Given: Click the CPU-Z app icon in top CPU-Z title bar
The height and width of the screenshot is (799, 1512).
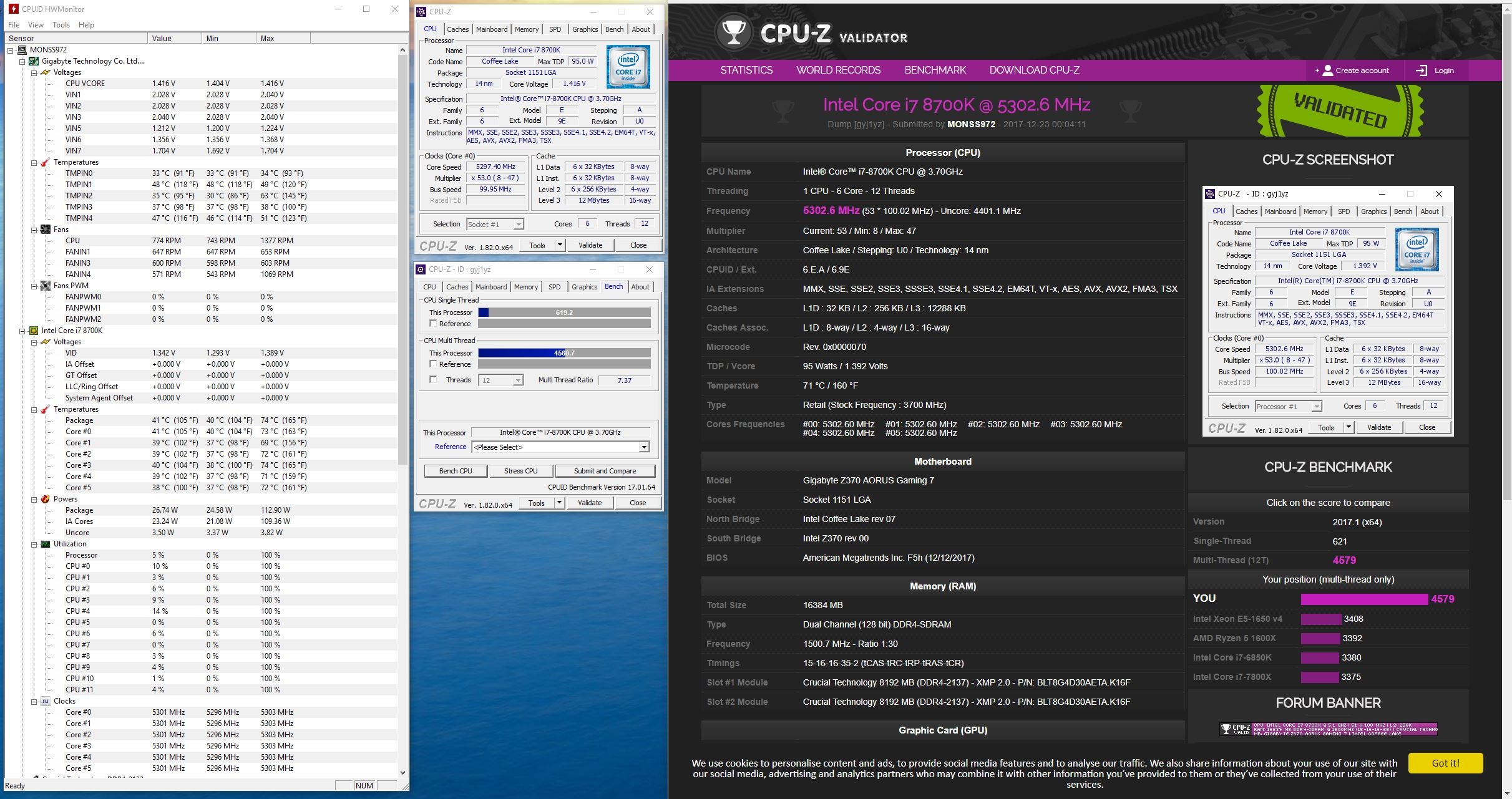Looking at the screenshot, I should (421, 11).
